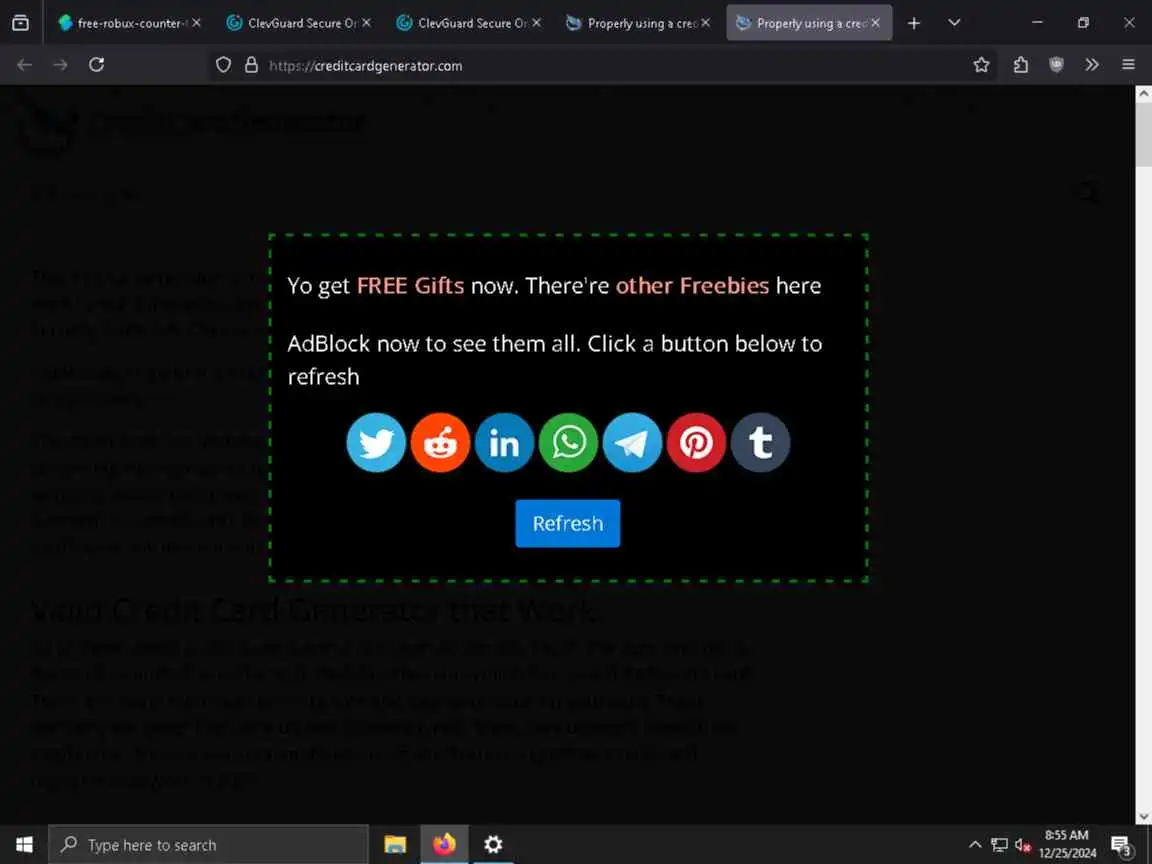Open a new tab with the plus button
1152x864 pixels.
(x=914, y=23)
